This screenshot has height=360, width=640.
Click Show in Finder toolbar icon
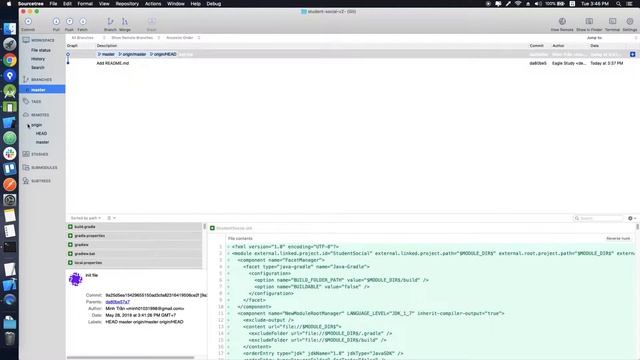pos(589,21)
